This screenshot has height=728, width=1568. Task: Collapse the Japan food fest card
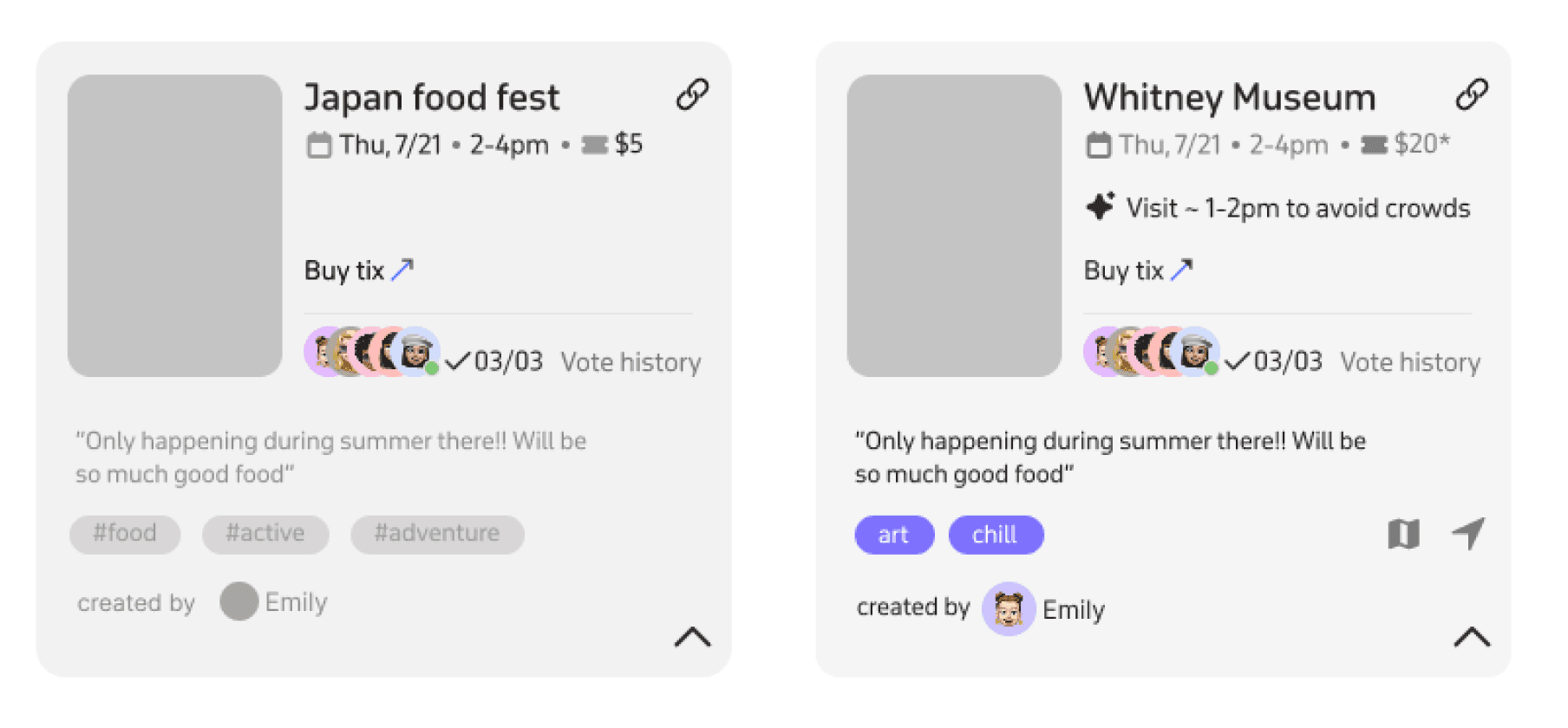coord(692,637)
